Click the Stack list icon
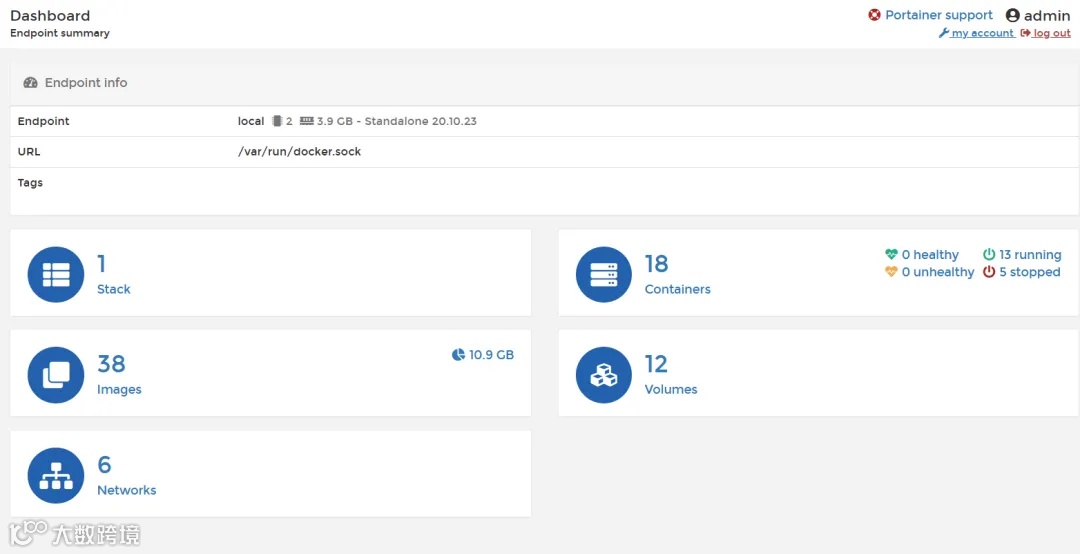This screenshot has width=1080, height=554. point(56,274)
